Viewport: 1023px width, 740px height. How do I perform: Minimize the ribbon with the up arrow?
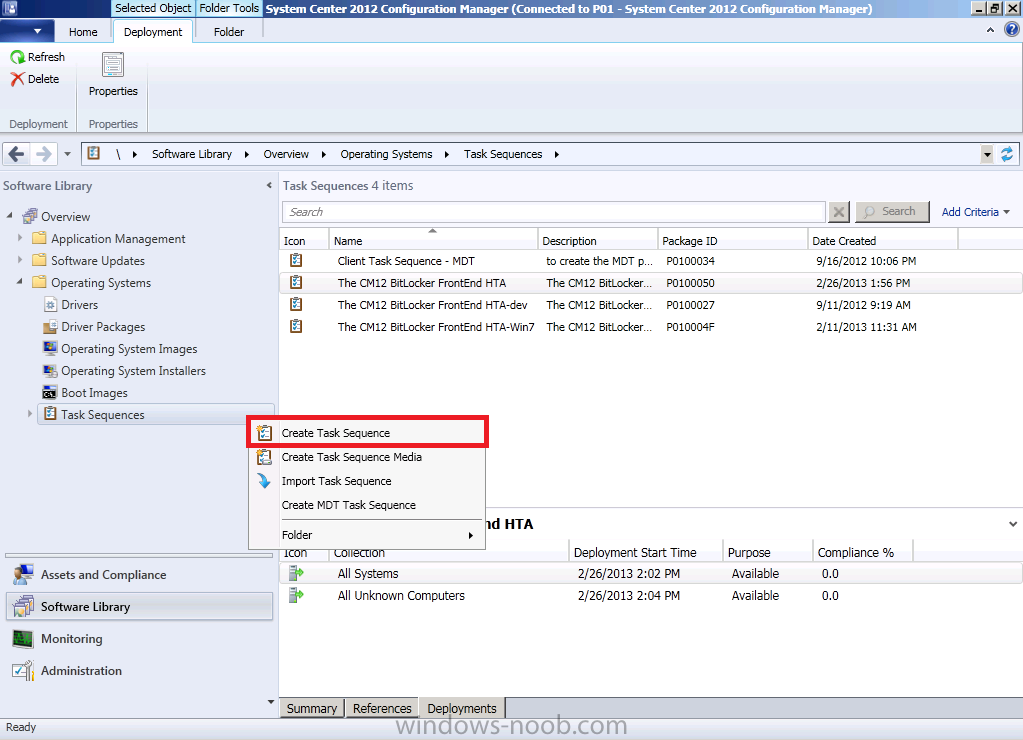pos(990,30)
